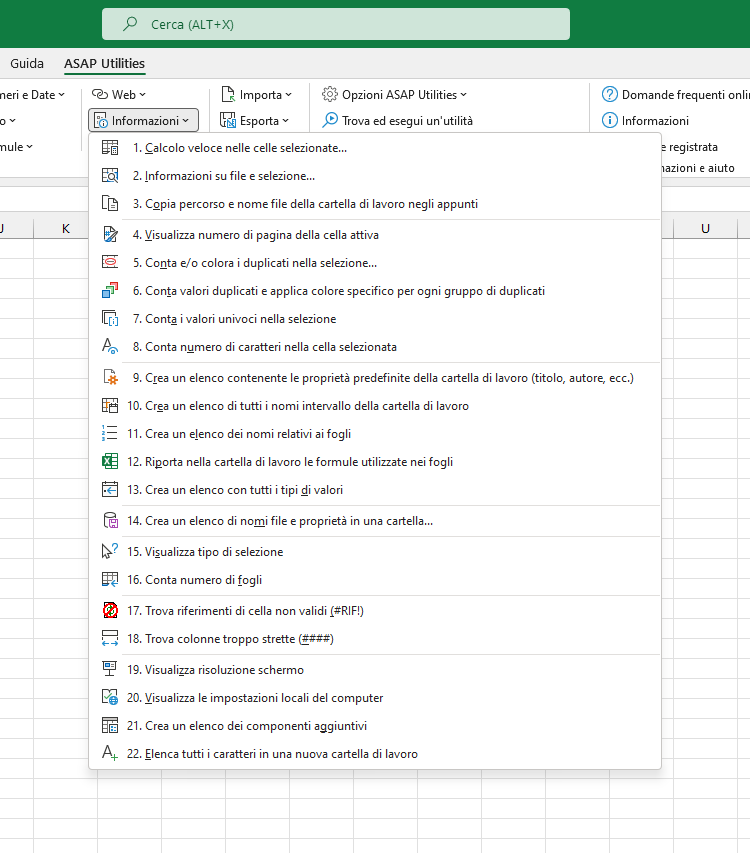Viewport: 750px width, 853px height.
Task: Click the icon for elenco nomi file in cartella
Action: [x=110, y=521]
